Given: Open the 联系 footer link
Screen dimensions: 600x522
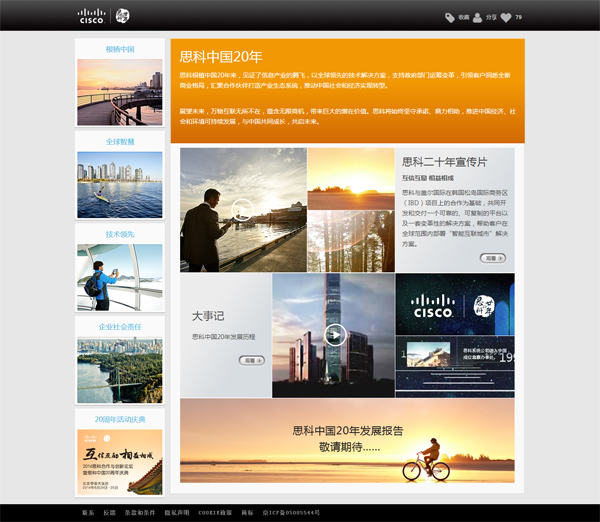Looking at the screenshot, I should coord(88,512).
